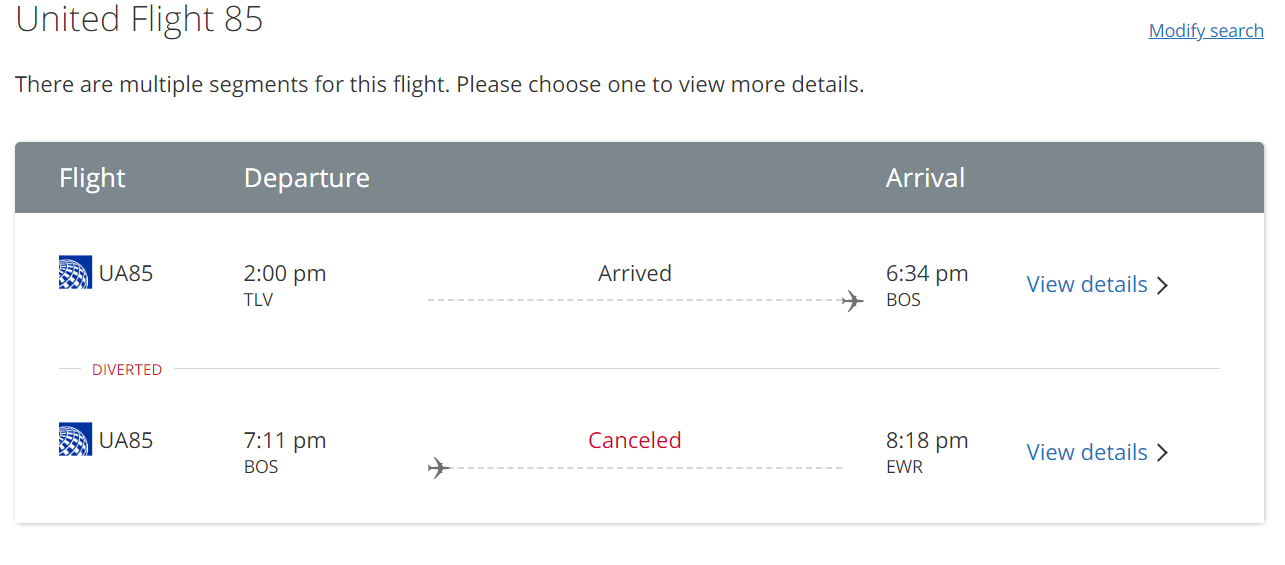Select the 8:18 pm EWR arrival time
Viewport: 1285px width, 565px height.
(927, 452)
